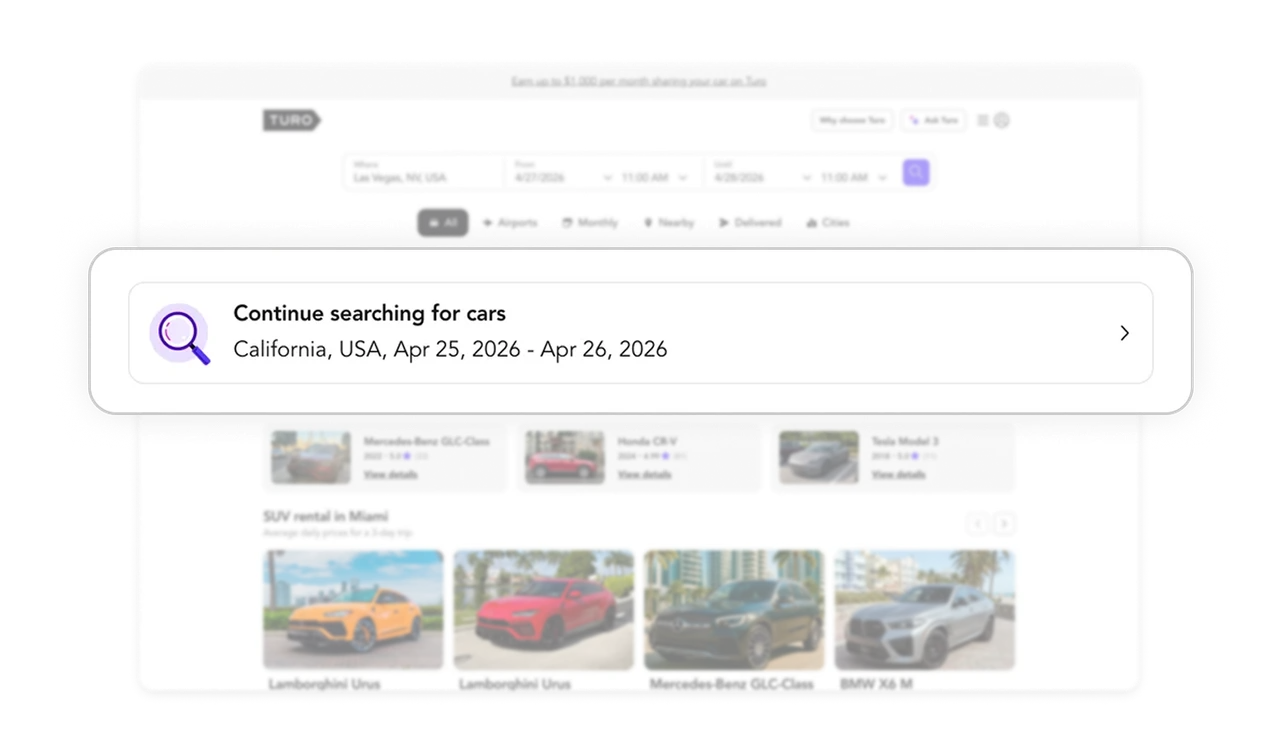Viewport: 1280px width, 754px height.
Task: Switch to the Monthly tab
Action: coord(590,223)
